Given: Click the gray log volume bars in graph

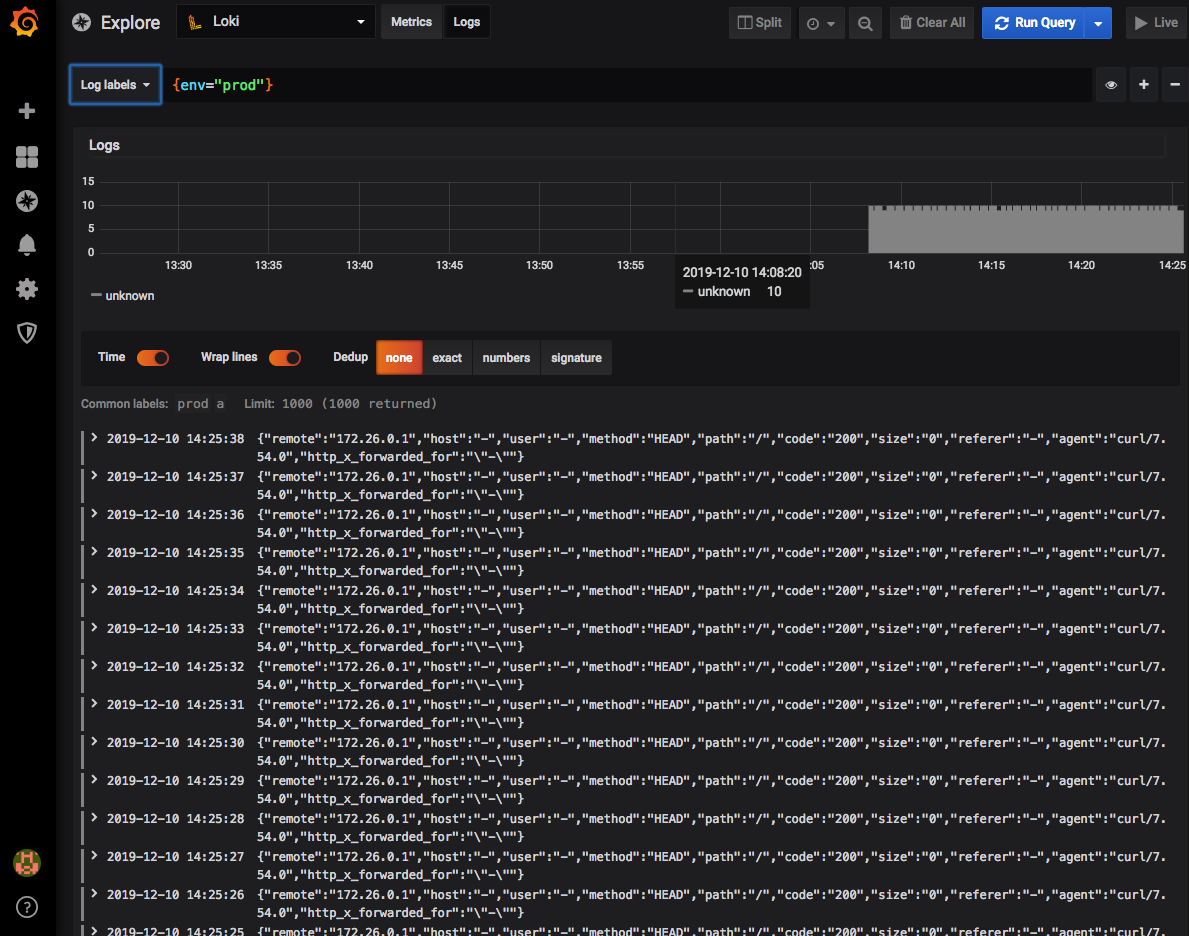Looking at the screenshot, I should 1025,229.
